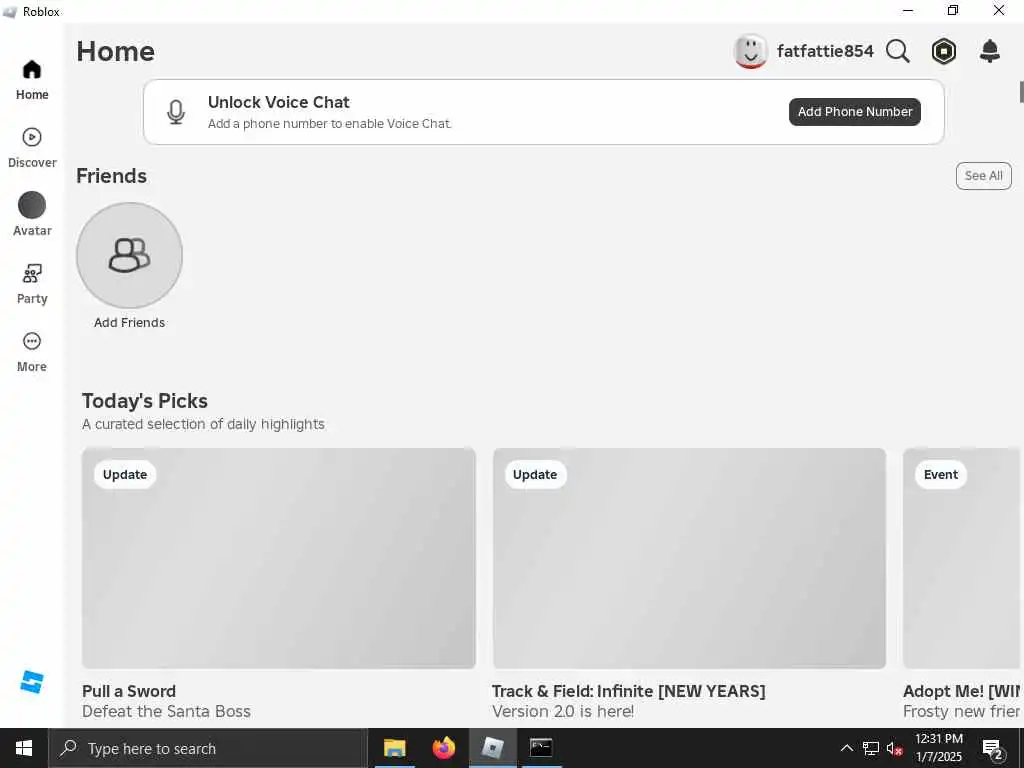
Task: Click 'Version 2.0 is here!' subtitle
Action: (563, 711)
